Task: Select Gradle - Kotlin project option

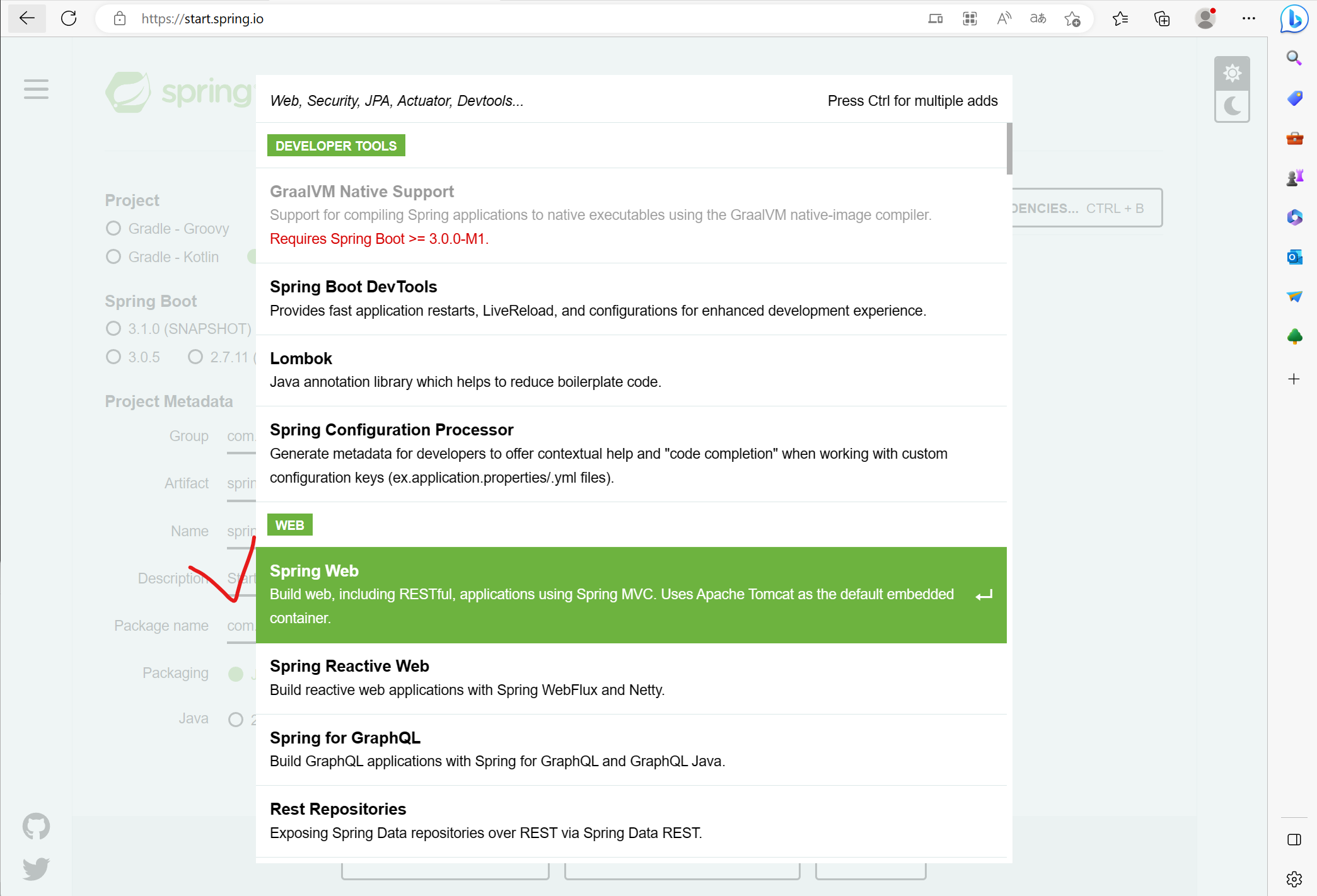Action: [113, 256]
